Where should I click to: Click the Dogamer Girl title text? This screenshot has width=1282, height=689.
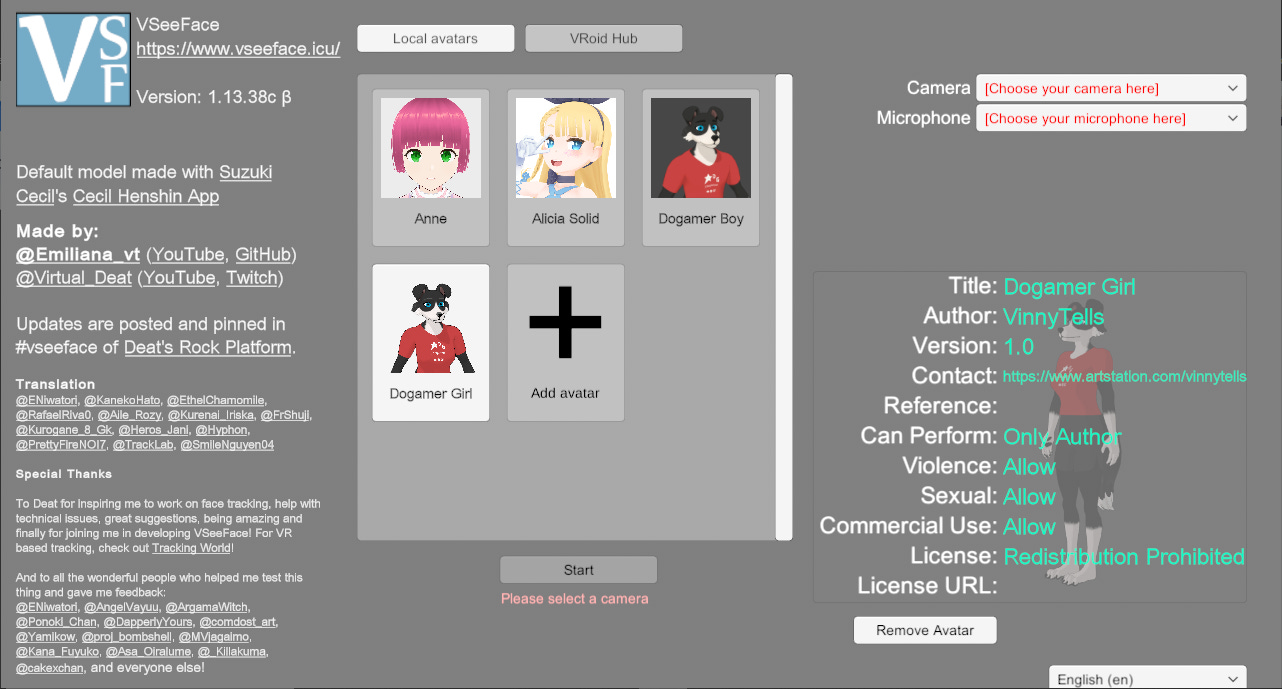coord(1069,287)
